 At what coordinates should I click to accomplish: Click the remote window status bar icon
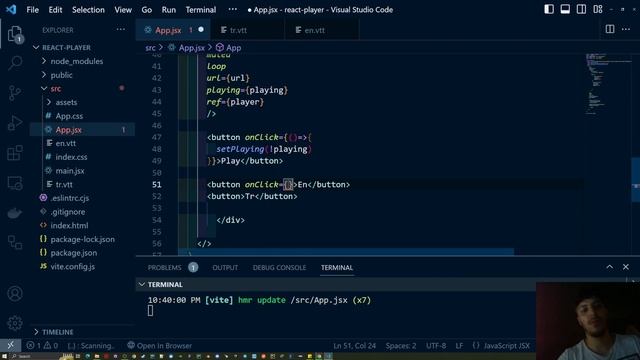(11, 345)
